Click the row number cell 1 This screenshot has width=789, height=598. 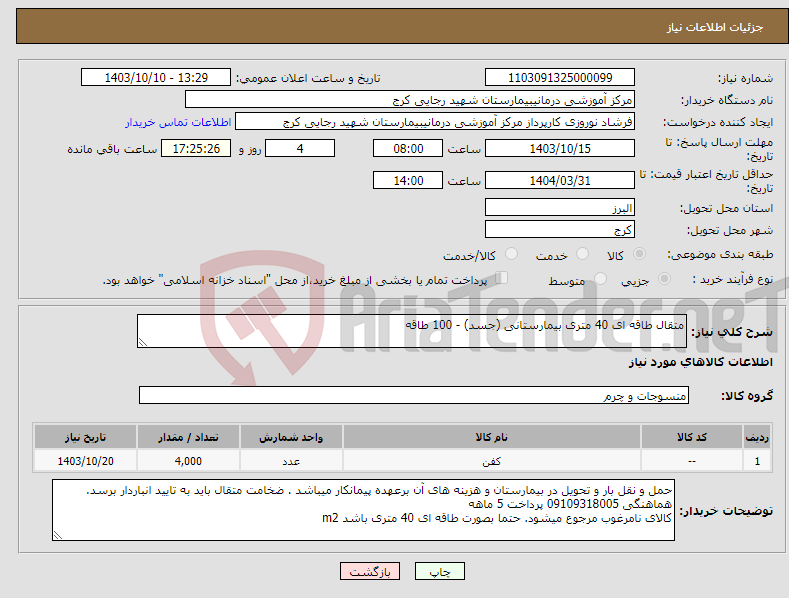click(757, 461)
